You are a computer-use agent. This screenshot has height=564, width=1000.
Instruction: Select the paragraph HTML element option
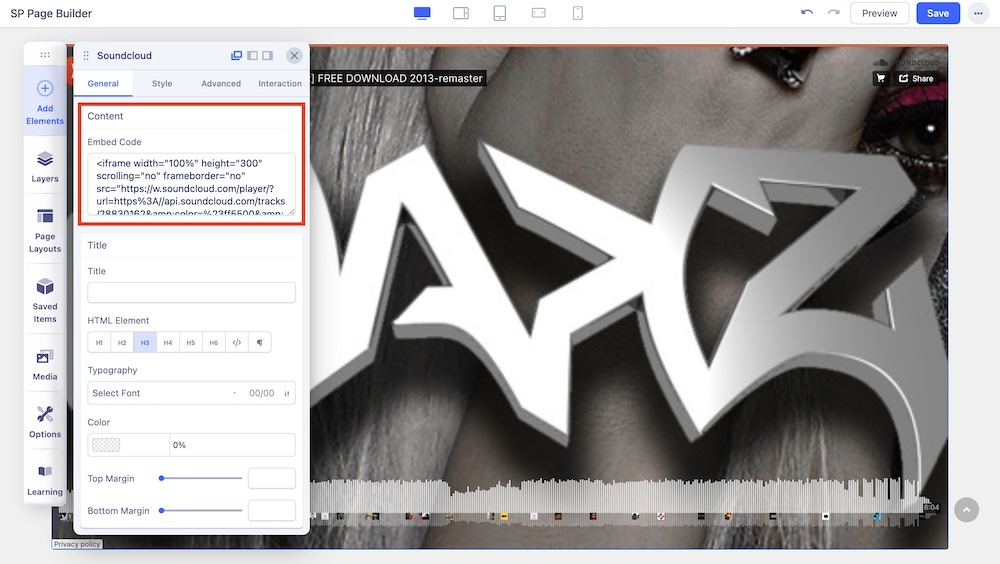coord(260,343)
